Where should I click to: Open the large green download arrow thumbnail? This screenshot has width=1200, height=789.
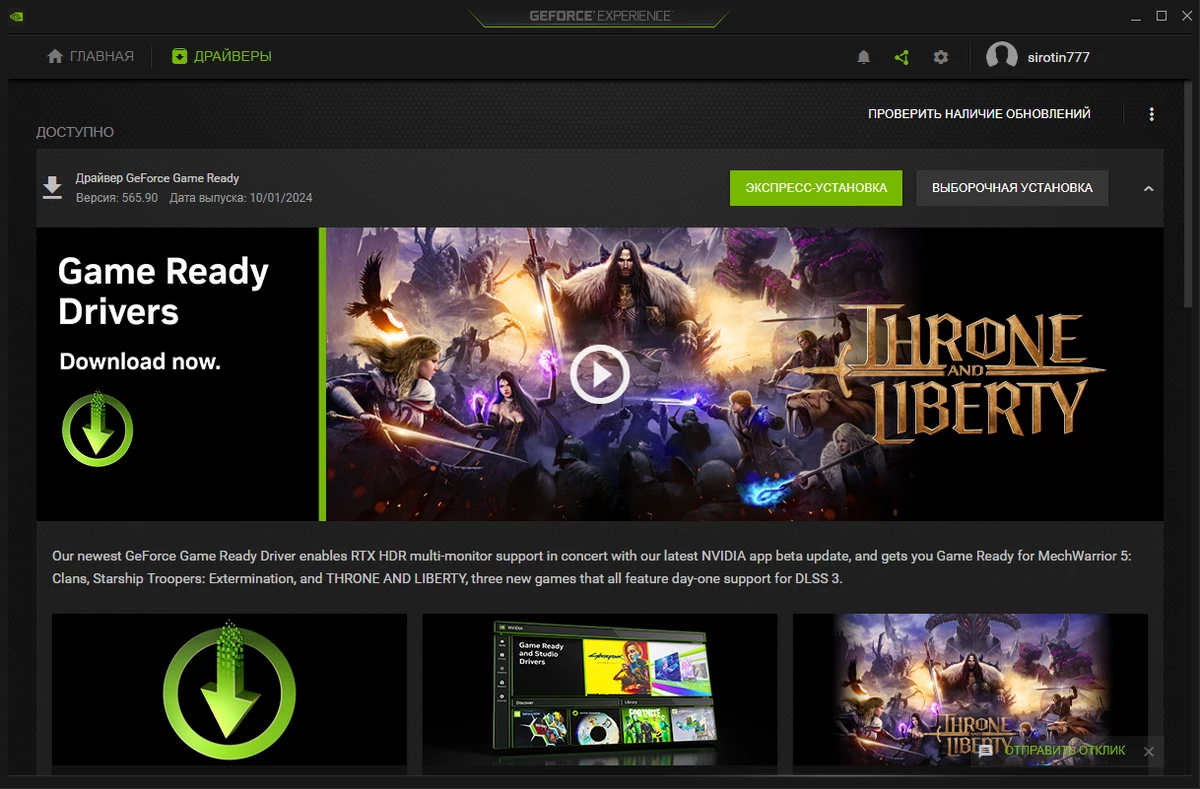click(x=229, y=689)
